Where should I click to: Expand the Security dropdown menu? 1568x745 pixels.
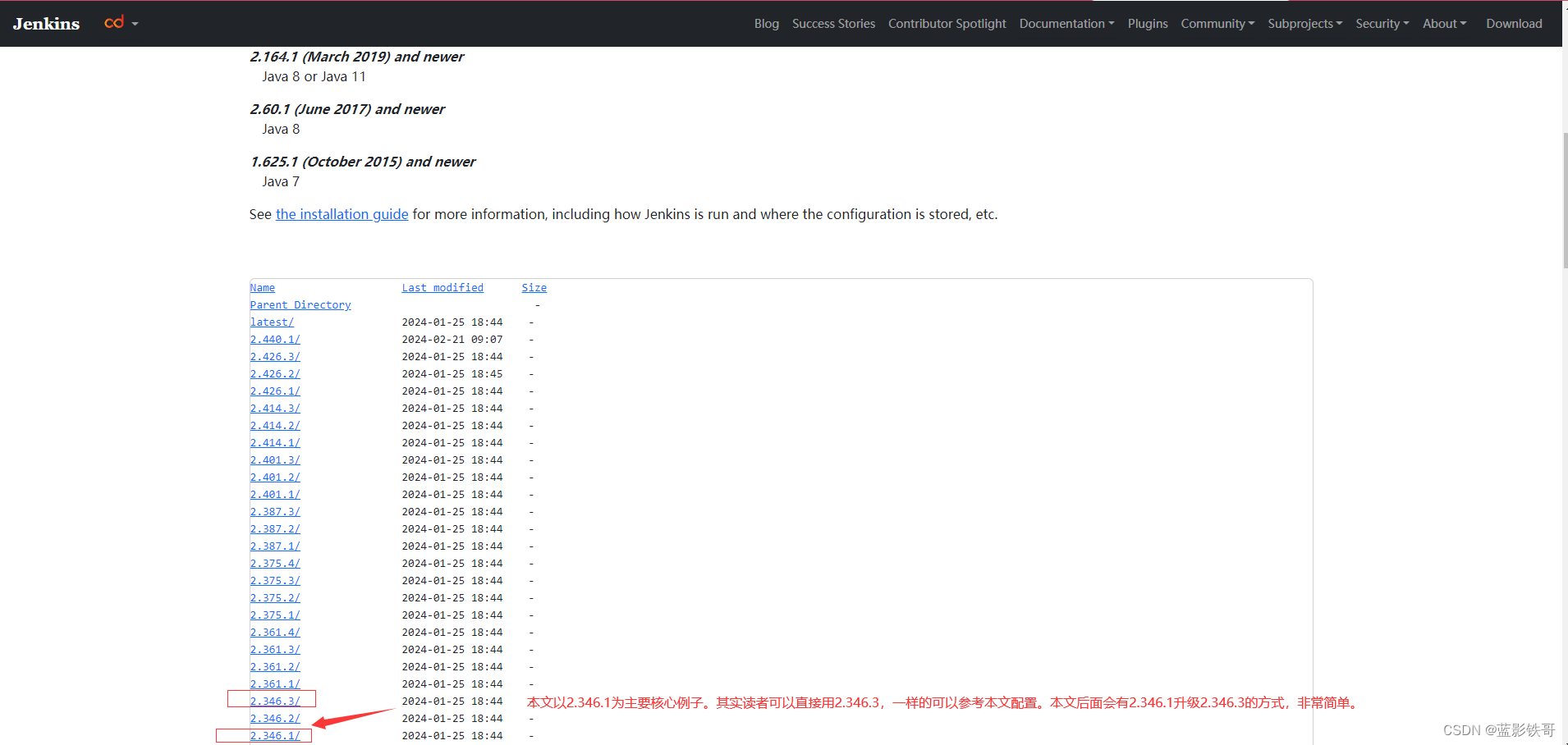[1382, 24]
